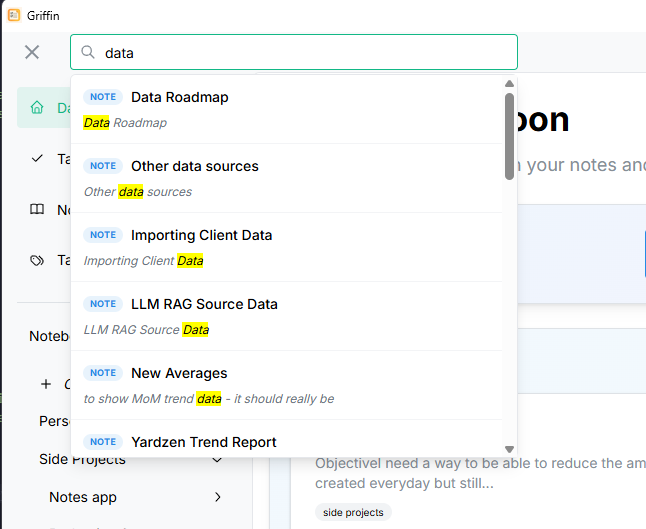The height and width of the screenshot is (529, 646).
Task: Add a notebook with plus icon
Action: (46, 384)
